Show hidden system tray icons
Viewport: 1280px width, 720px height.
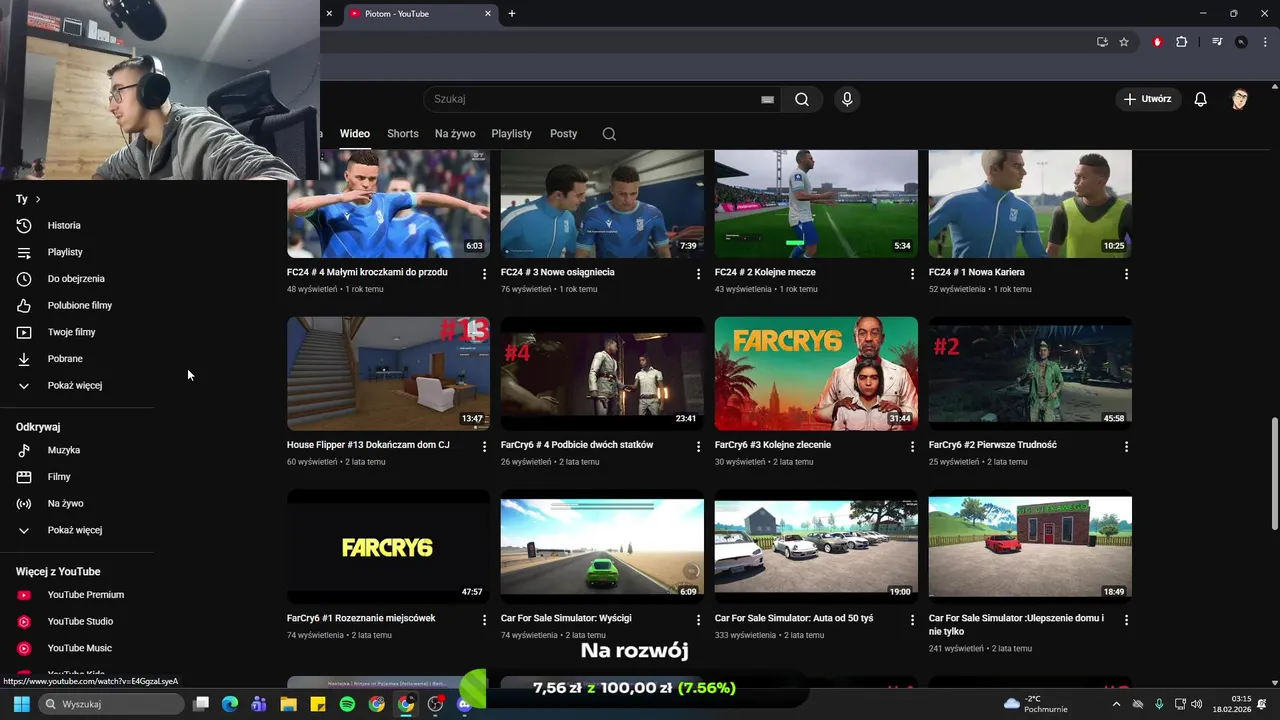1116,704
